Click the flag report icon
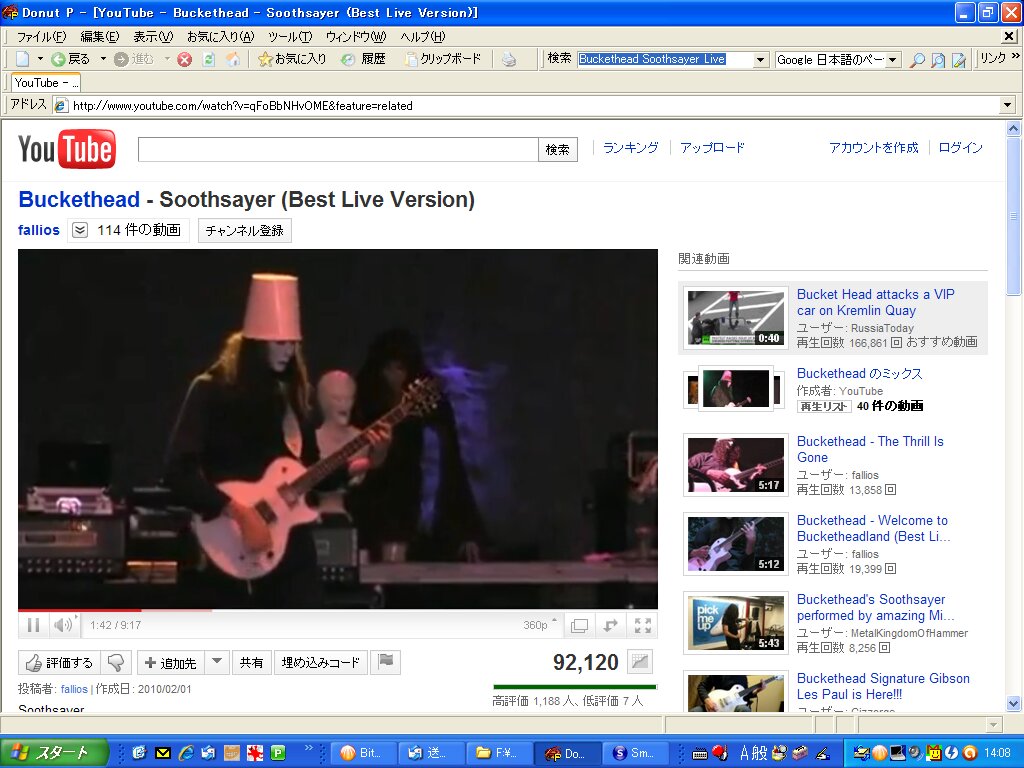The image size is (1024, 768). 386,662
